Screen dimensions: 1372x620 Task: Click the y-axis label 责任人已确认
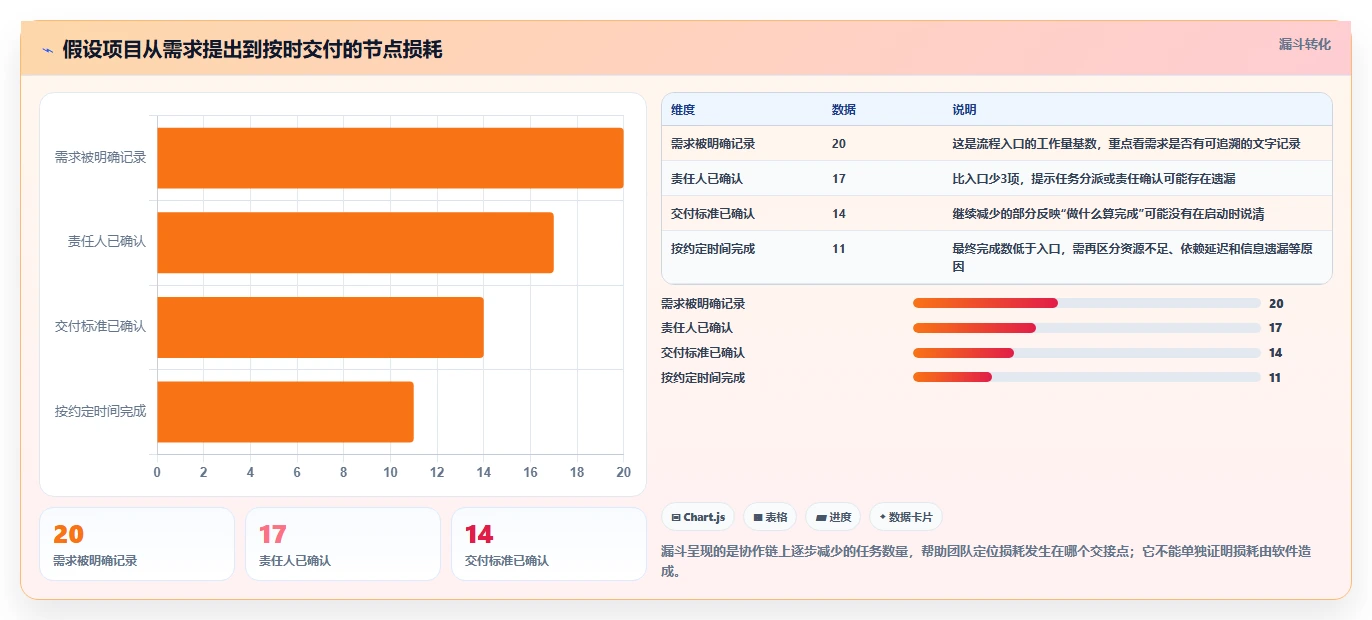click(x=106, y=242)
